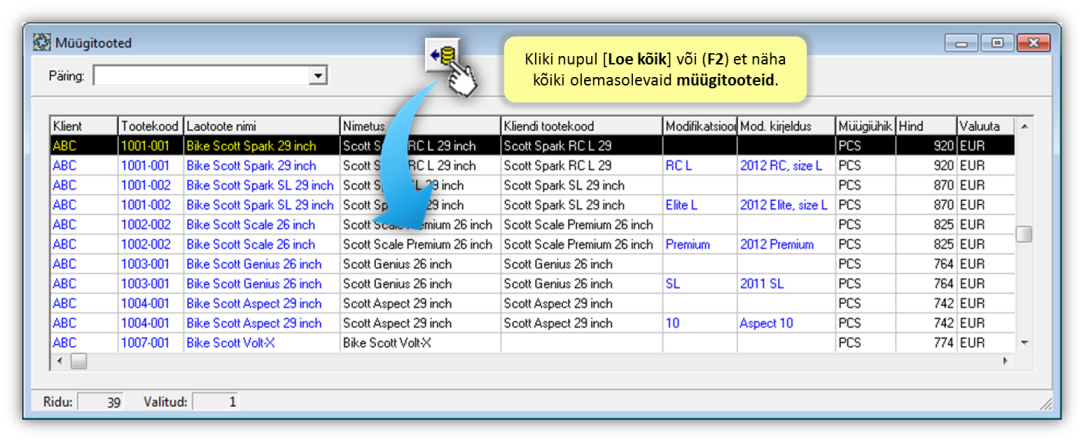The image size is (1084, 442).
Task: Click the Valuuta column header
Action: pos(985,127)
